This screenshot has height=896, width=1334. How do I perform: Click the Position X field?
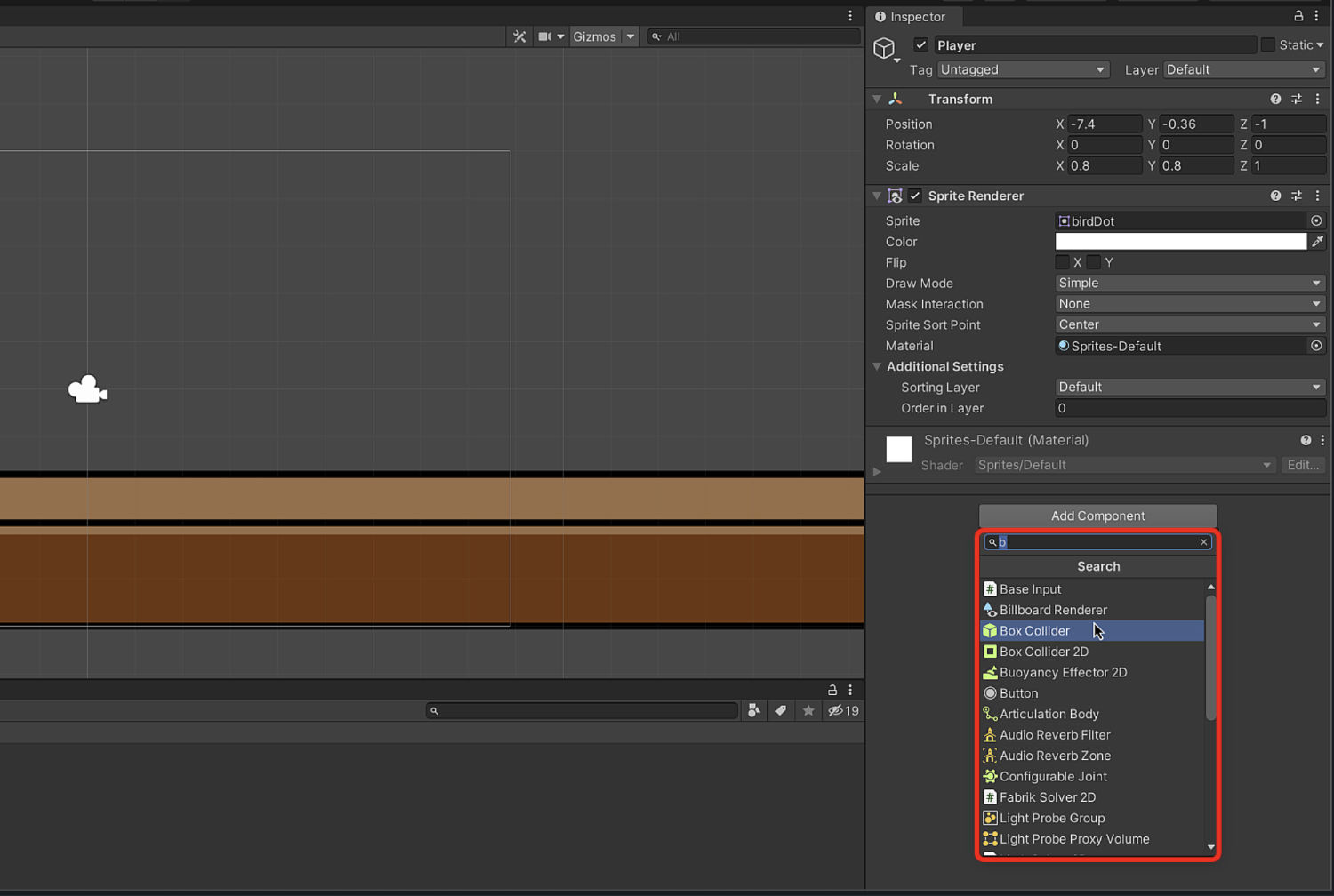(1105, 124)
